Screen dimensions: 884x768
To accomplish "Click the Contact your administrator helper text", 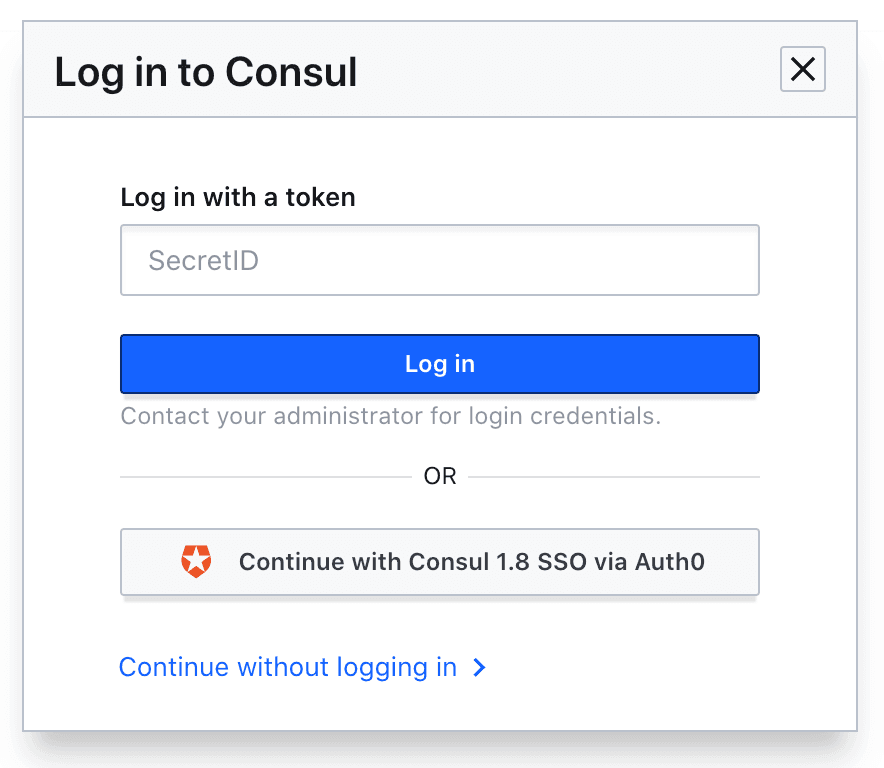I will click(390, 416).
